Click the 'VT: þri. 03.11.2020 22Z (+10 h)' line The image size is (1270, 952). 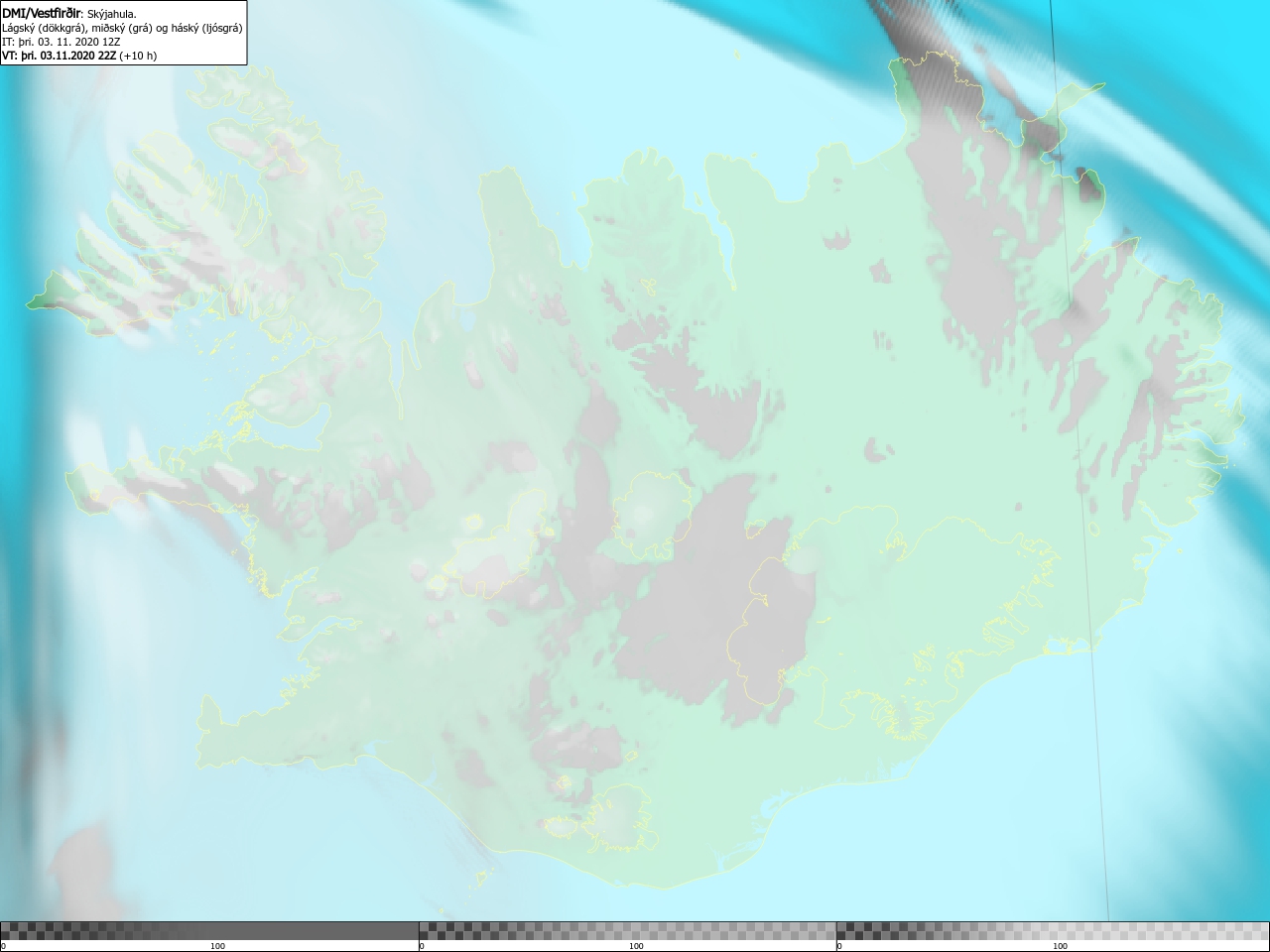(79, 56)
